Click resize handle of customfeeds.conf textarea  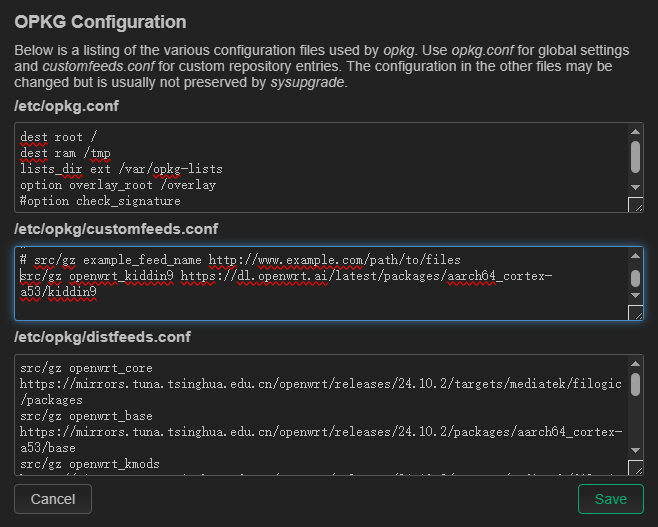(635, 313)
